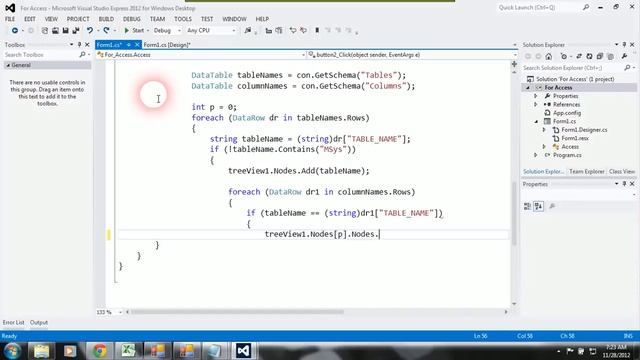Open the TEAM menu
This screenshot has width=640, height=360.
tap(157, 19)
